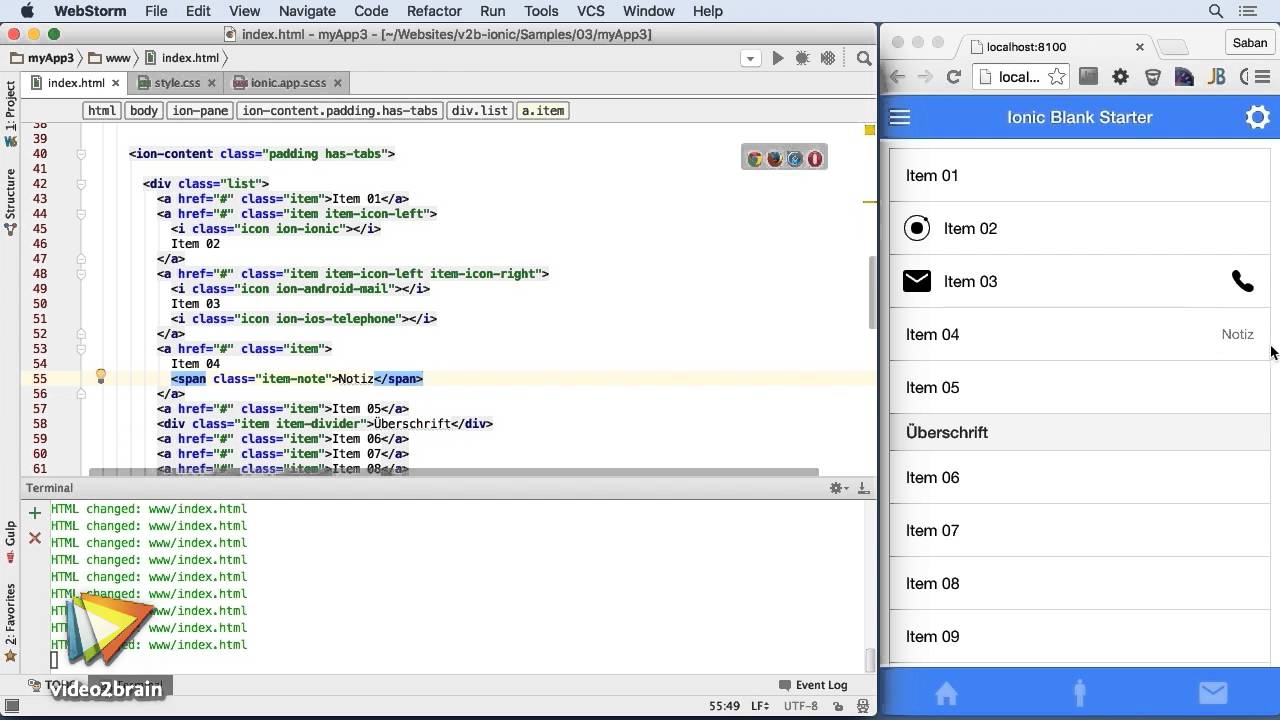1280x720 pixels.
Task: Select the Home tab in Ionic app
Action: 946,693
